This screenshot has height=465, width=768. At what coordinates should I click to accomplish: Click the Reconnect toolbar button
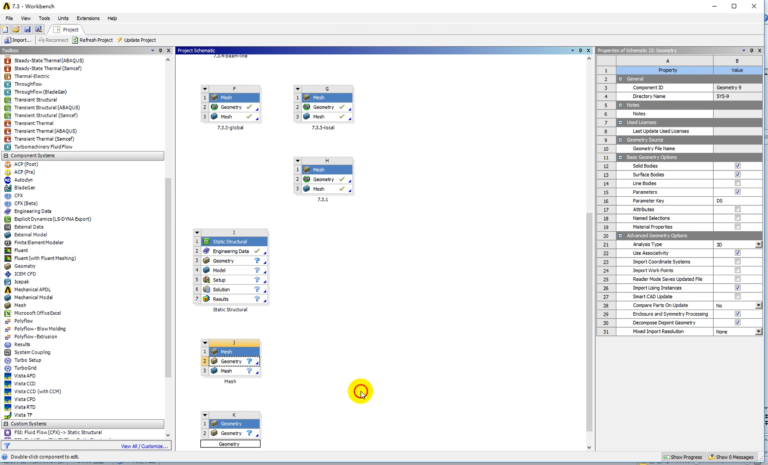(53, 40)
